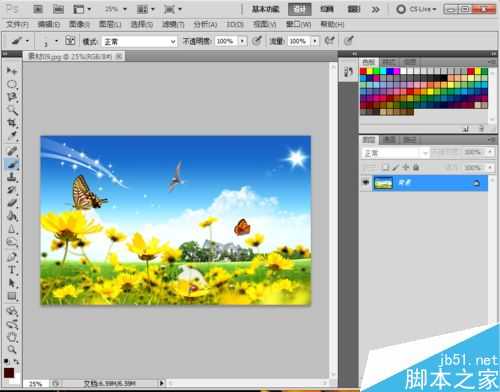Image resolution: width=500 pixels, height=392 pixels.
Task: Select the Type tool
Action: (12, 270)
